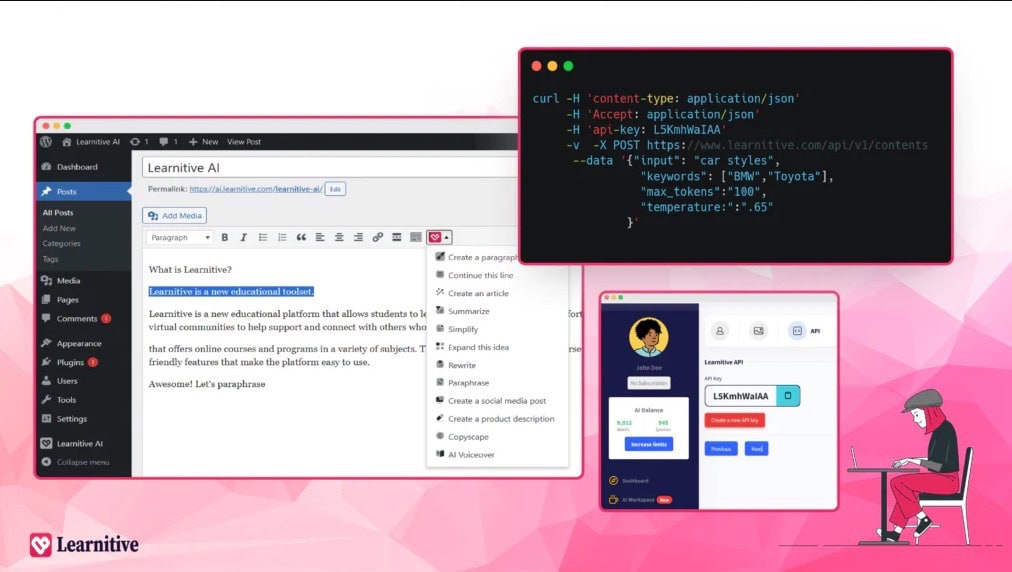Click the bulleted list icon

pos(263,238)
